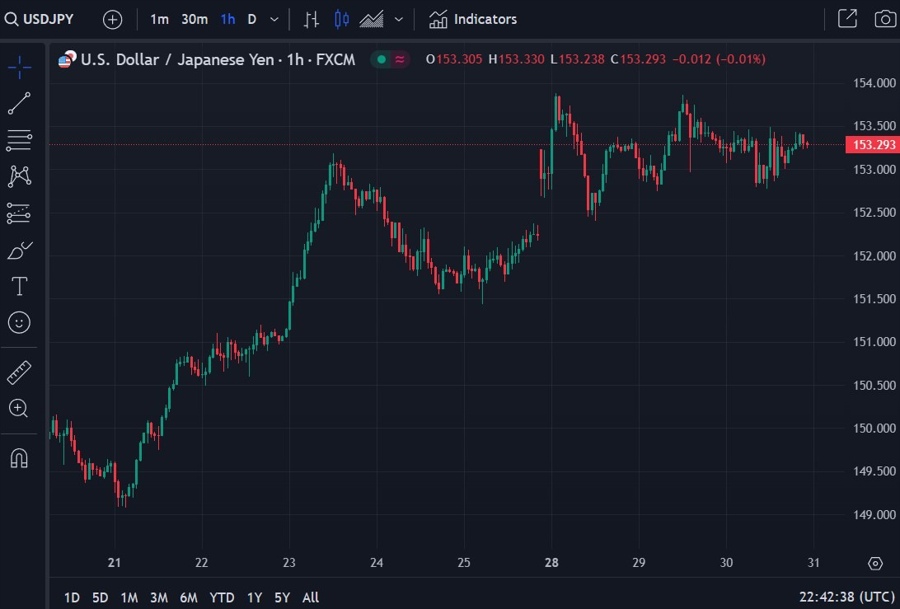Open the Fibonacci retracement tools
Image resolution: width=900 pixels, height=609 pixels.
click(x=18, y=140)
